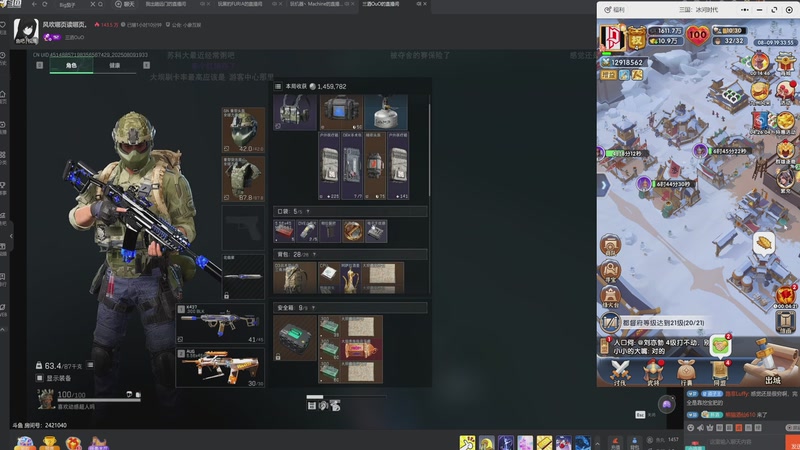Open the 行囊 bag icon

tap(686, 372)
